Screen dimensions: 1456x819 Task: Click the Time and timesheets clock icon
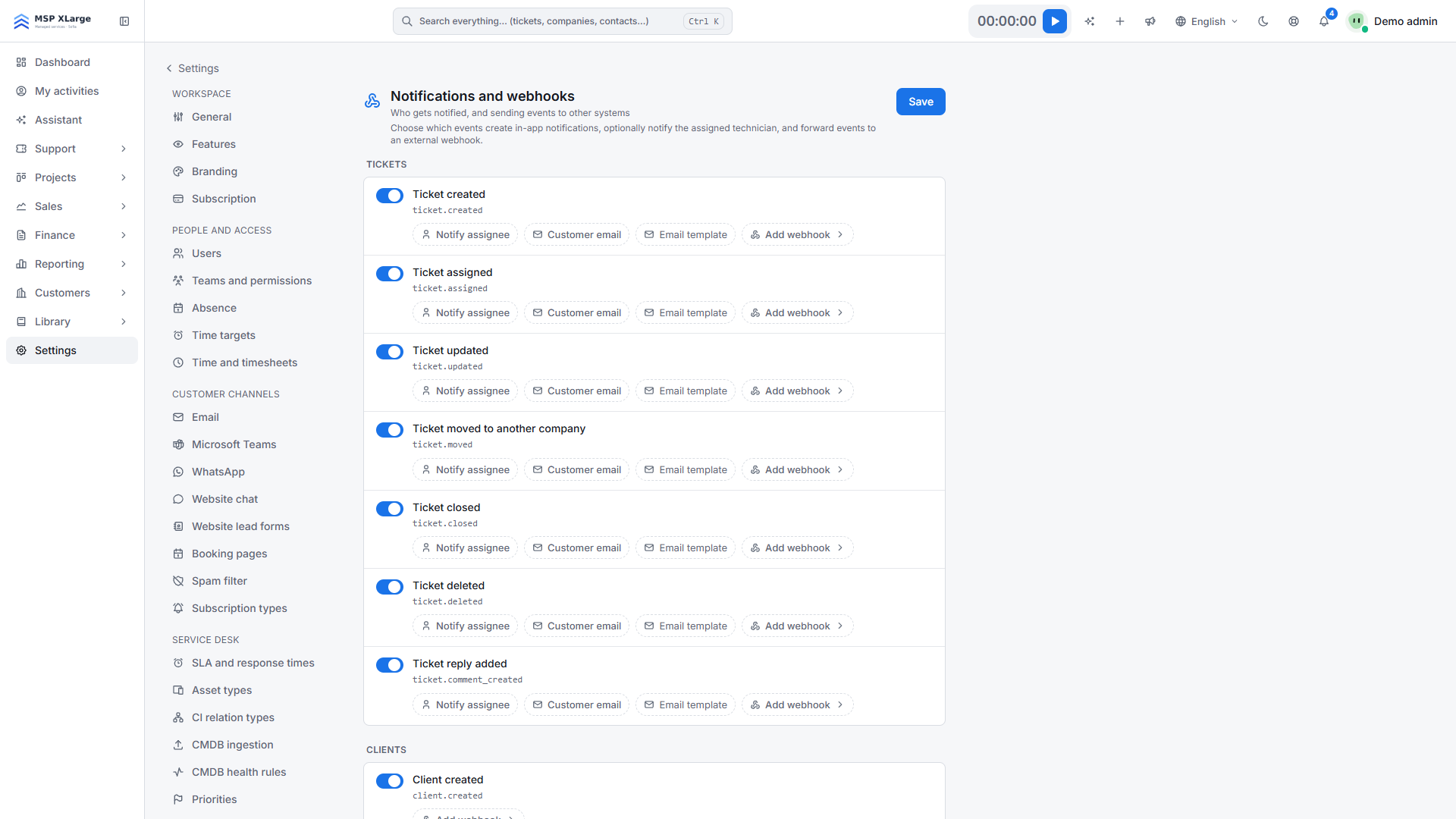tap(178, 362)
